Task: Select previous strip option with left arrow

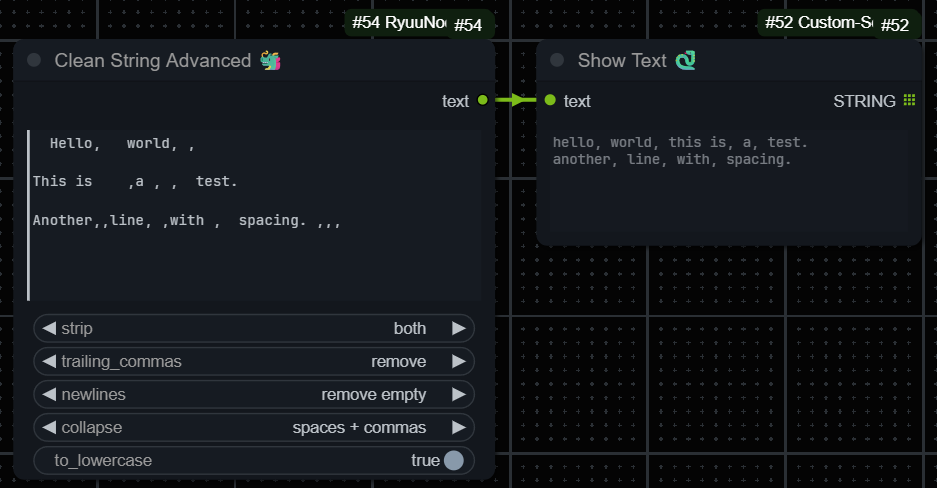Action: pos(50,329)
